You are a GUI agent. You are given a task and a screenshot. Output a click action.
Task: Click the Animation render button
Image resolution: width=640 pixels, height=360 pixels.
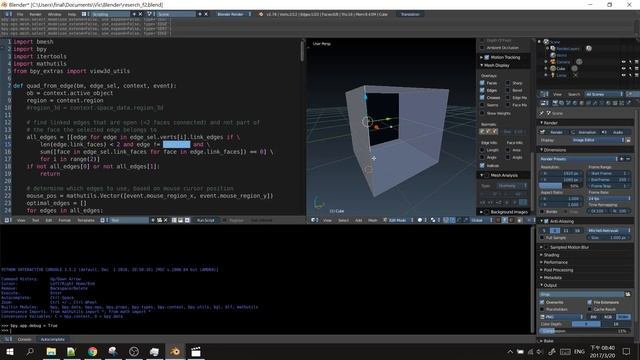tap(584, 132)
